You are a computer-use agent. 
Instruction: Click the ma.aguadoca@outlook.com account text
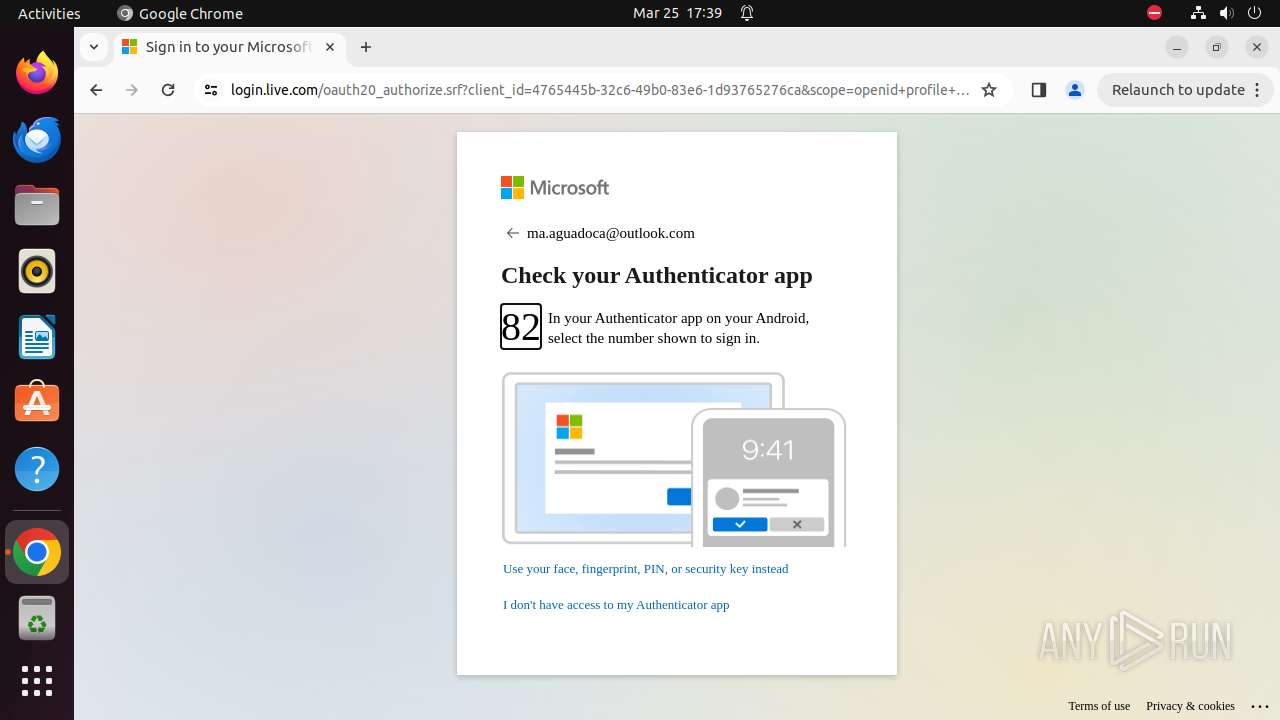(x=610, y=233)
